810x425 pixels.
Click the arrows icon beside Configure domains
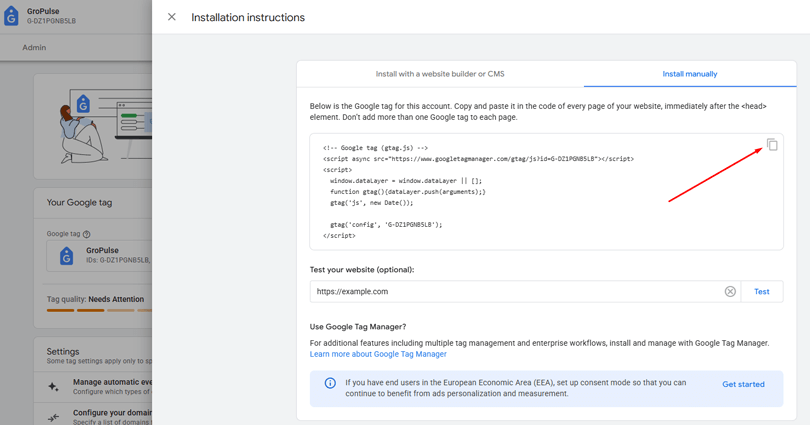tap(53, 417)
